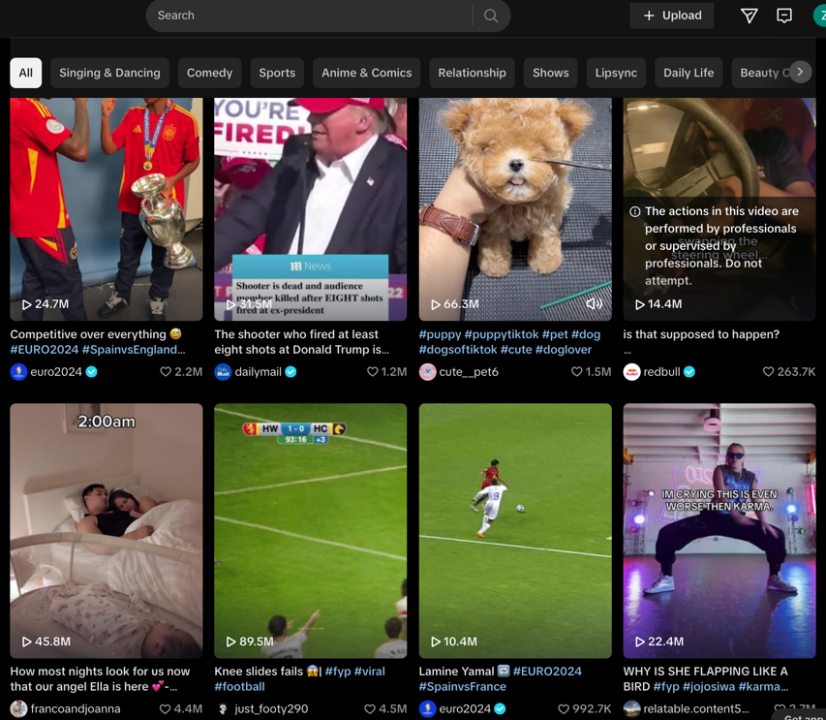
Task: Open the messages paper-plane icon
Action: pos(749,16)
